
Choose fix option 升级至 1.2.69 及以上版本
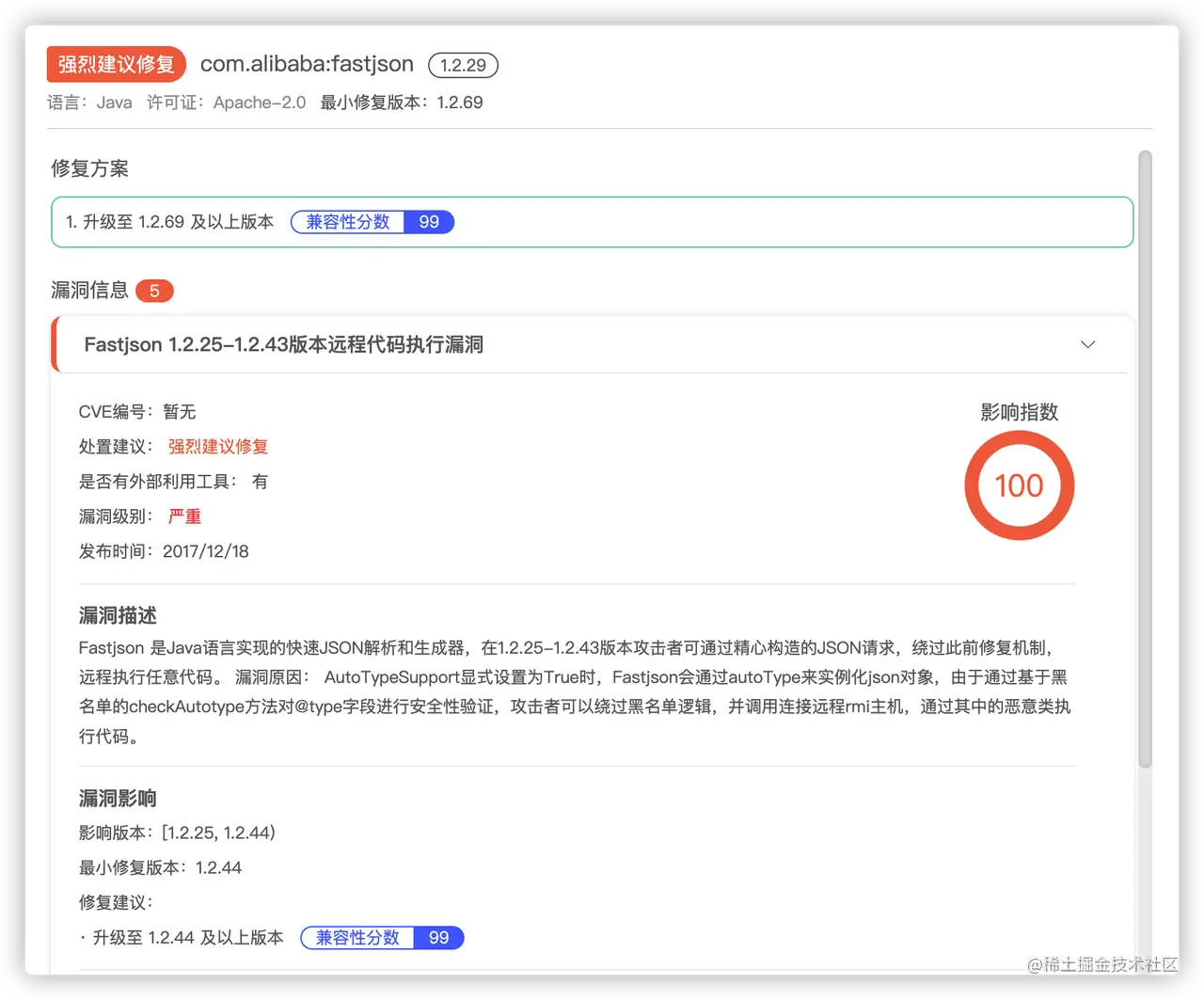click(592, 222)
